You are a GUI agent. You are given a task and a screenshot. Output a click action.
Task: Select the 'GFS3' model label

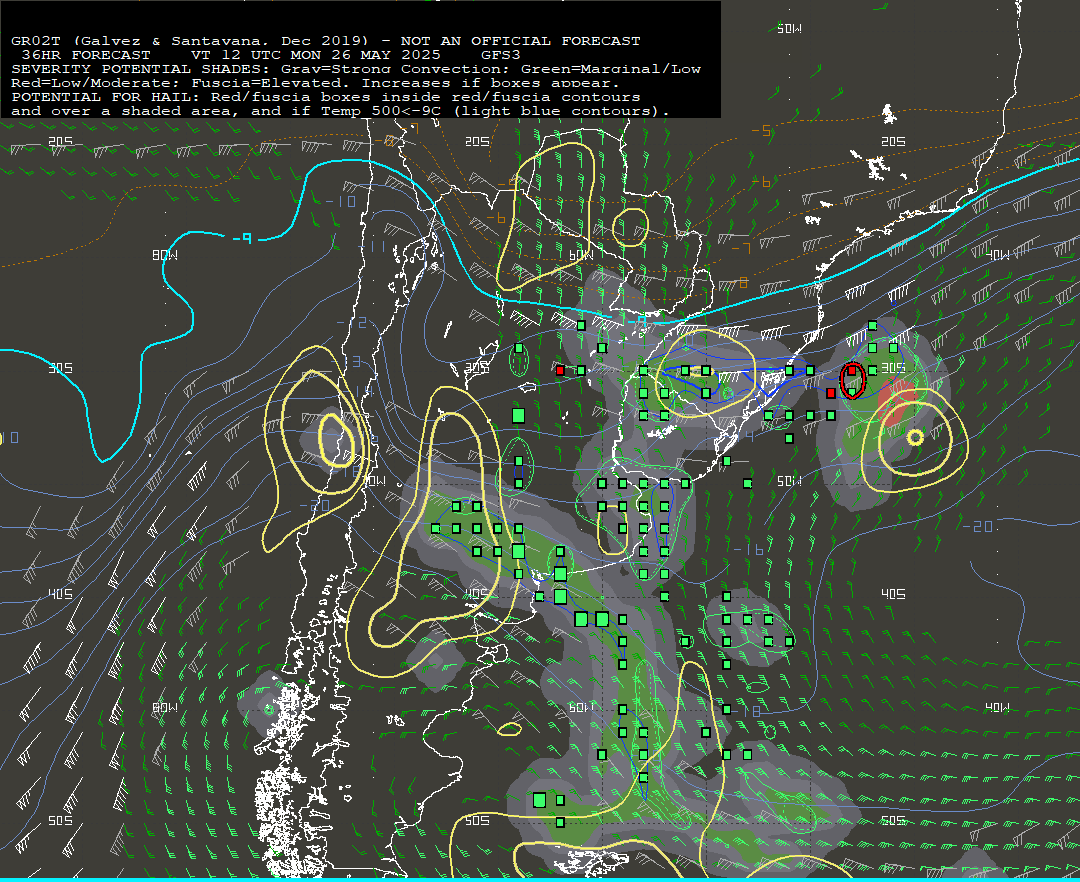click(501, 54)
